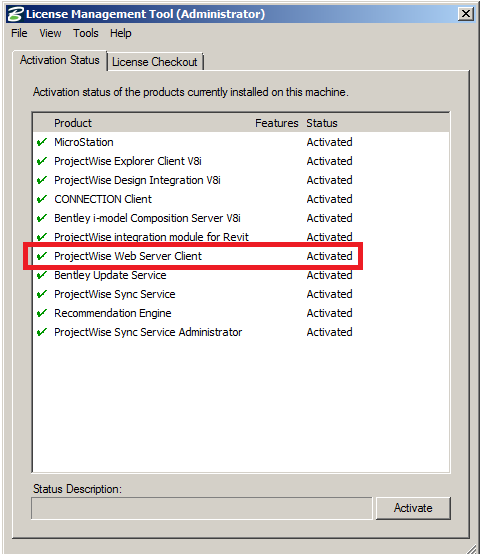Click the green checkmark beside CONNECTION Client
The image size is (481, 554).
coord(42,199)
